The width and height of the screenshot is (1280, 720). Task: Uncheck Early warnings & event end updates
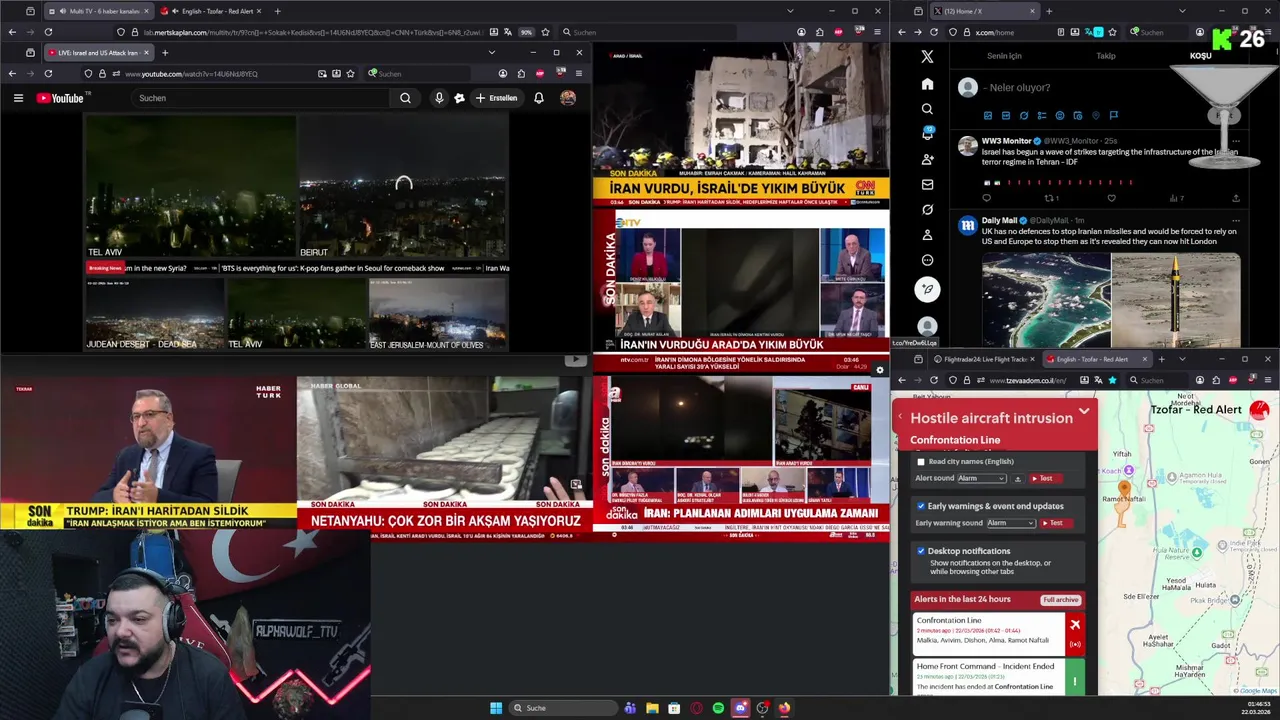coord(921,506)
